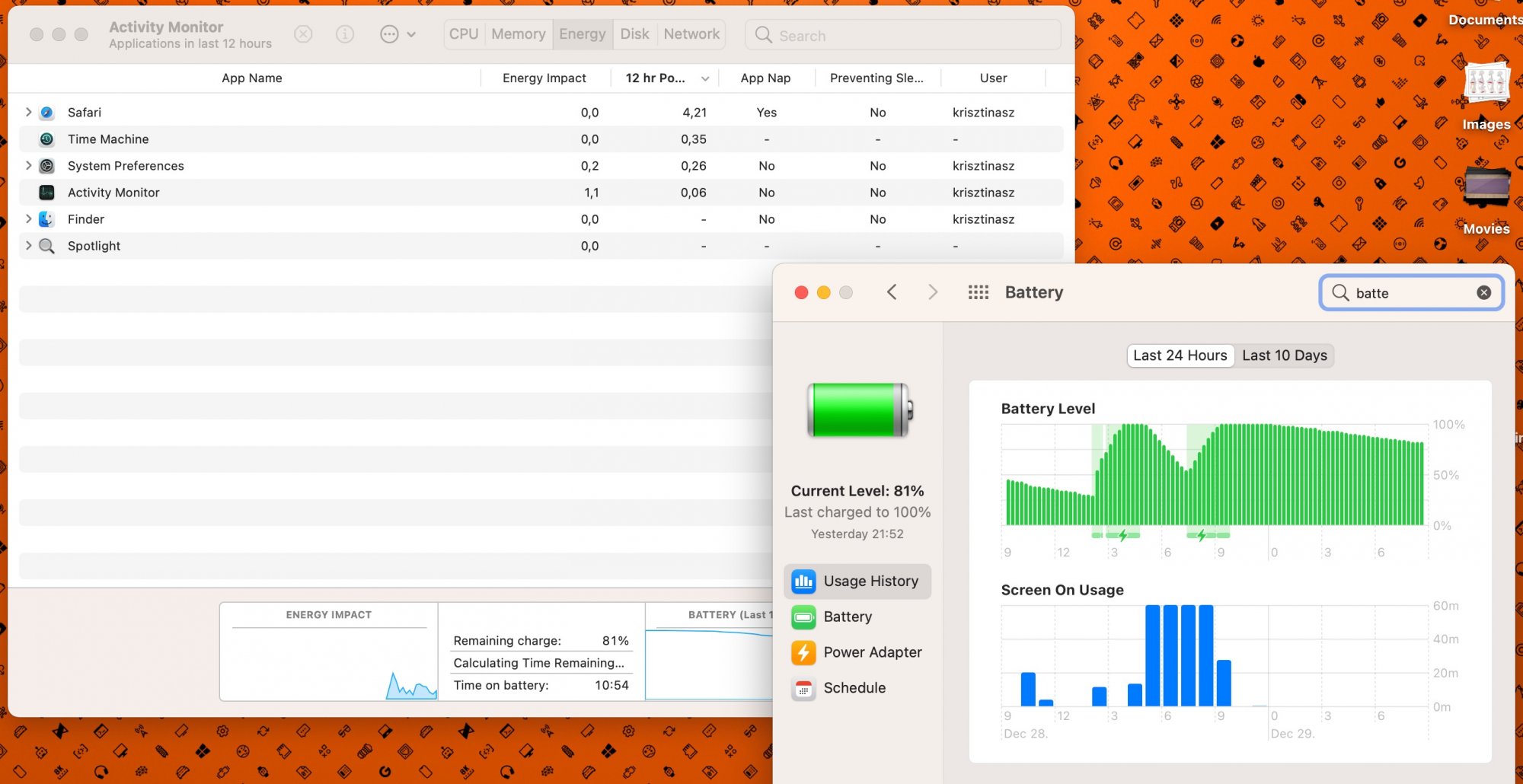
Task: Click the System Preferences gear icon in list
Action: coord(46,166)
